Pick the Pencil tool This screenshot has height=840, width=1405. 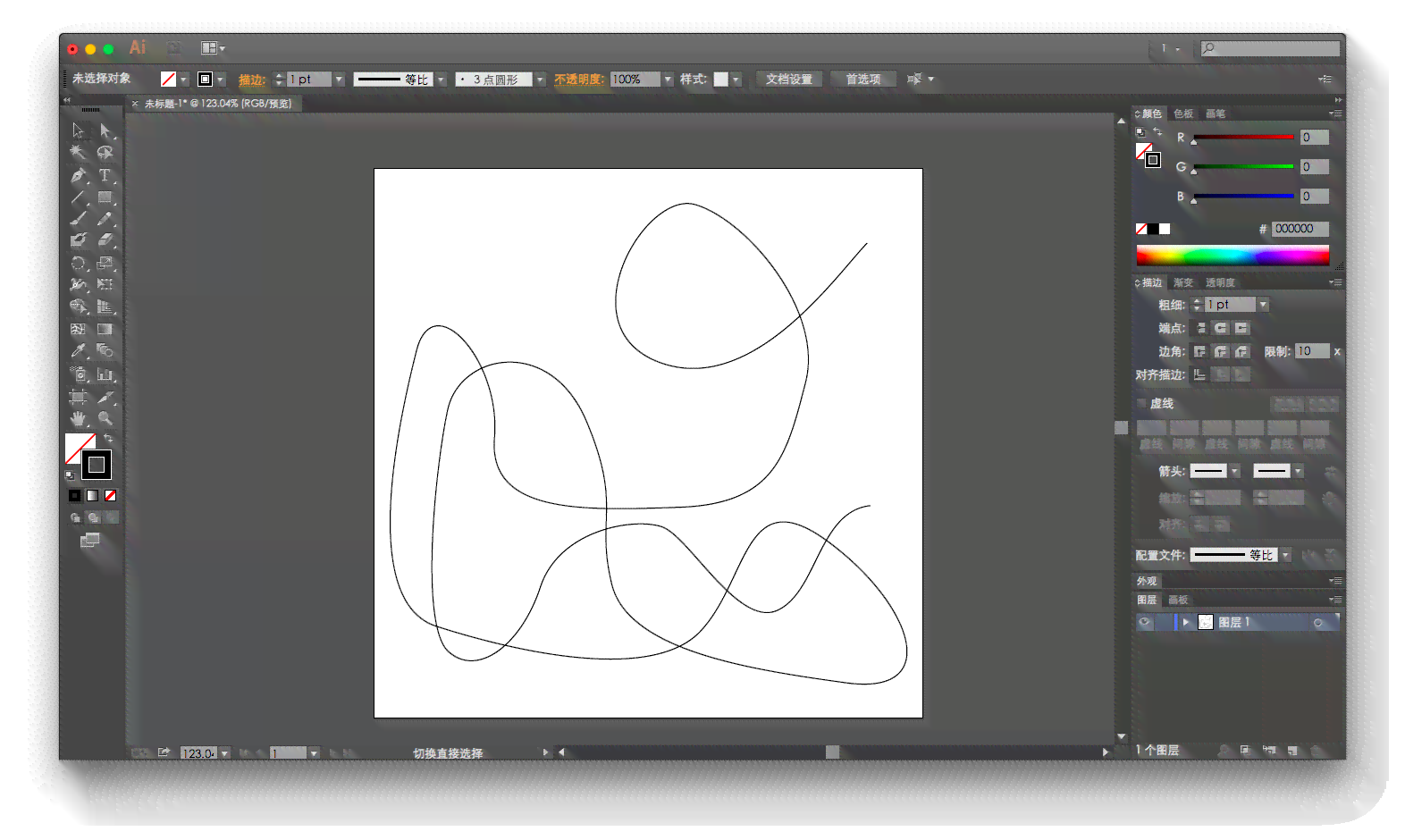(x=105, y=219)
